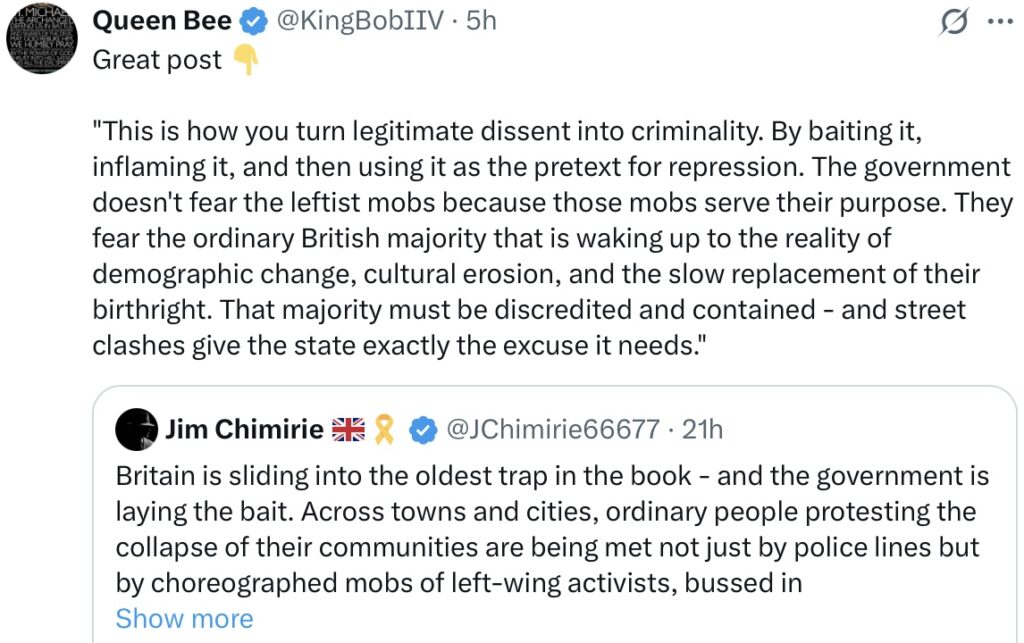Screen dimensions: 1024x643
Task: Open the quoted tweet body text
Action: 552,529
